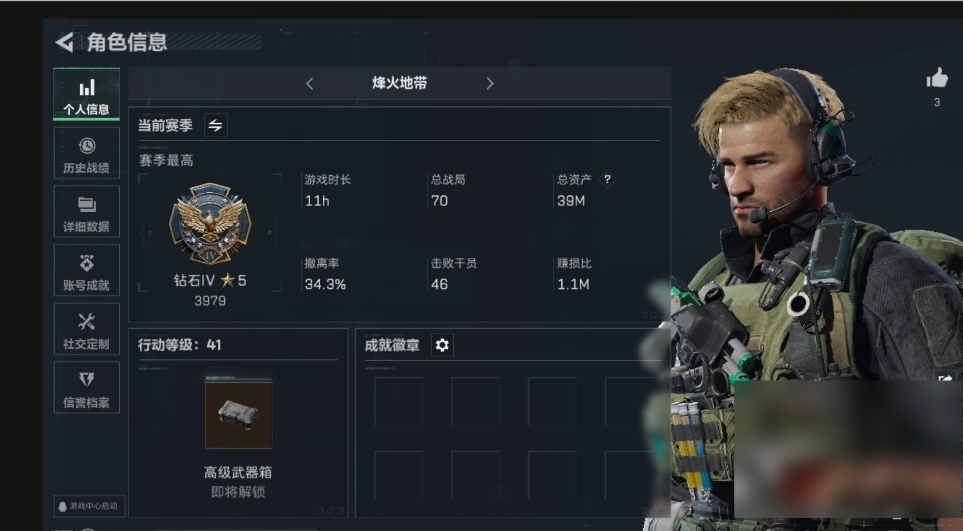Switch to the previous mode with the left chevron
Viewport: 963px width, 531px height.
[x=310, y=83]
